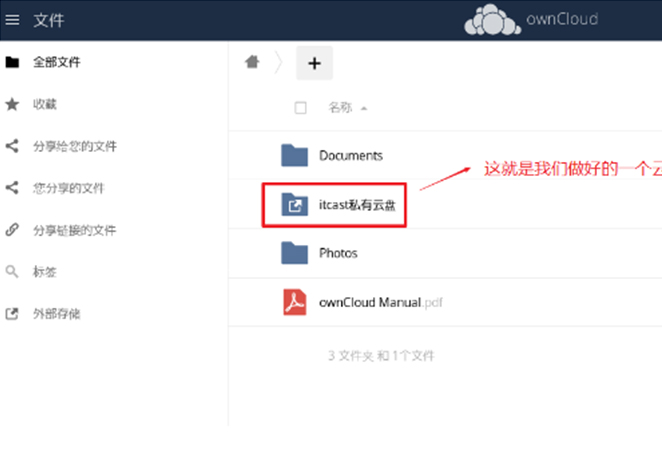Screen dimensions: 662x466
Task: Click the ownCloud cloud logo
Action: (x=491, y=20)
